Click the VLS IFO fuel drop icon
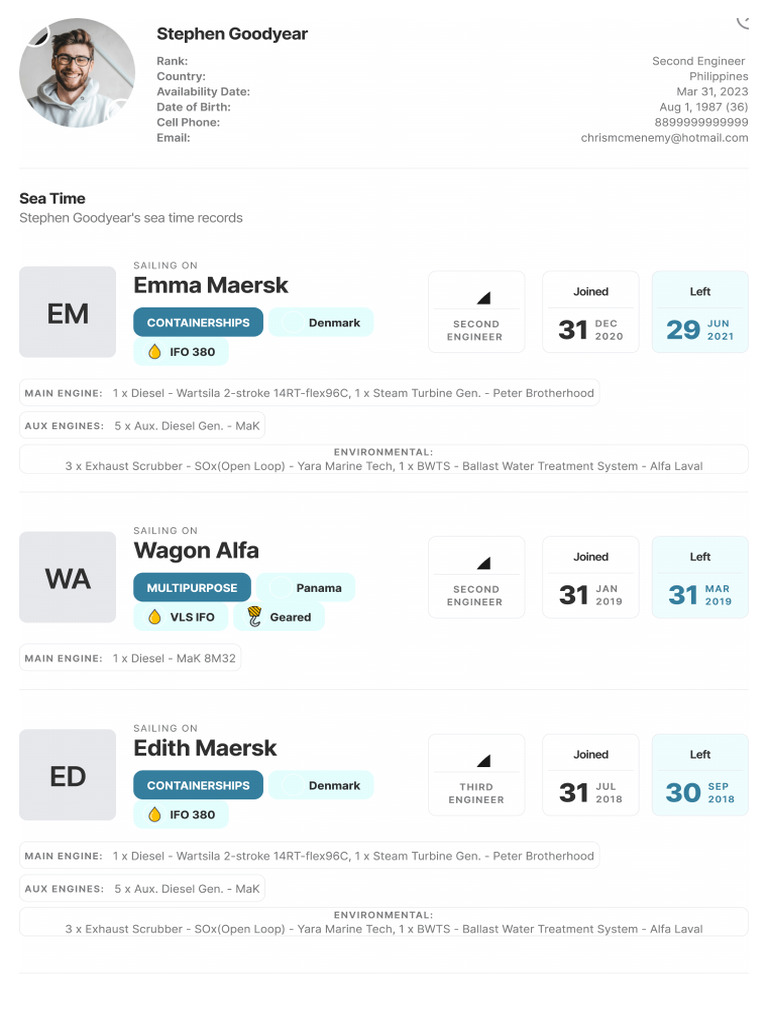 point(154,617)
